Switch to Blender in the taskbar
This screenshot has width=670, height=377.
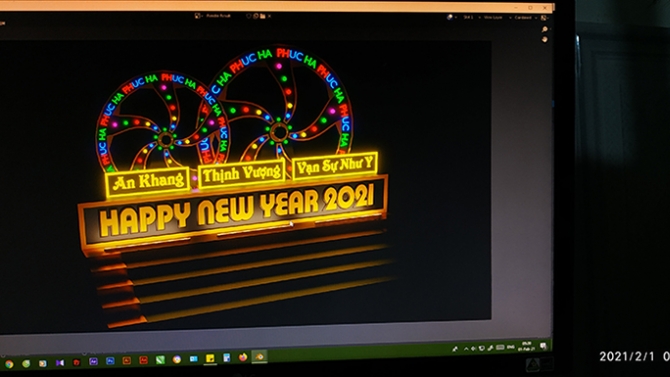259,356
